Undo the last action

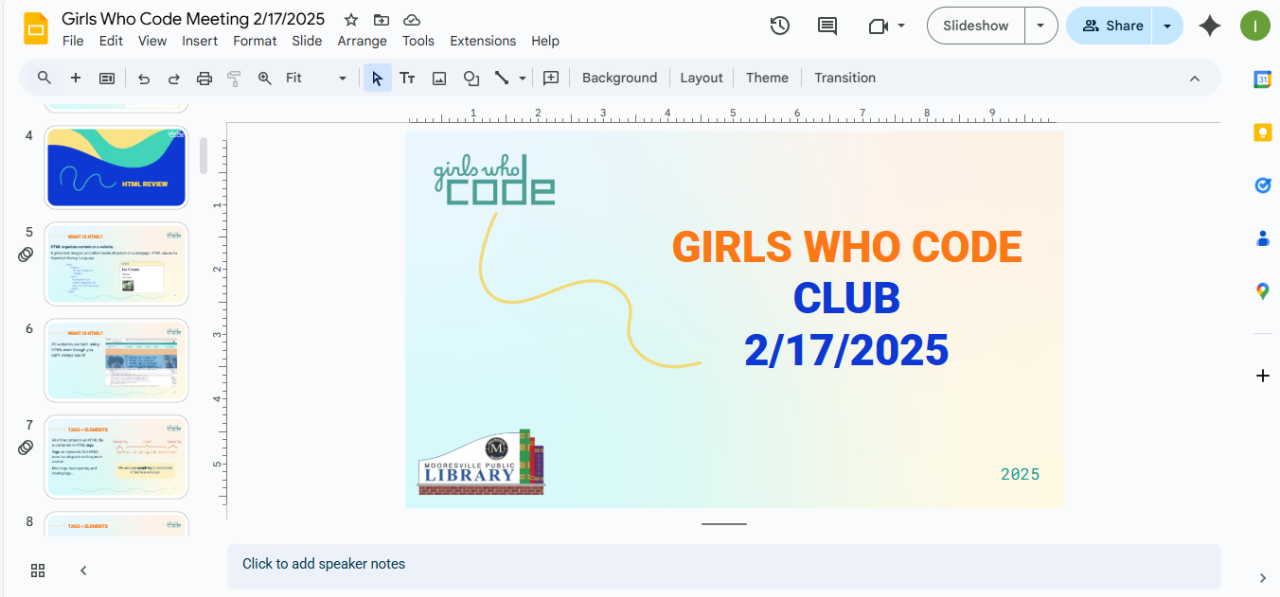coord(144,78)
